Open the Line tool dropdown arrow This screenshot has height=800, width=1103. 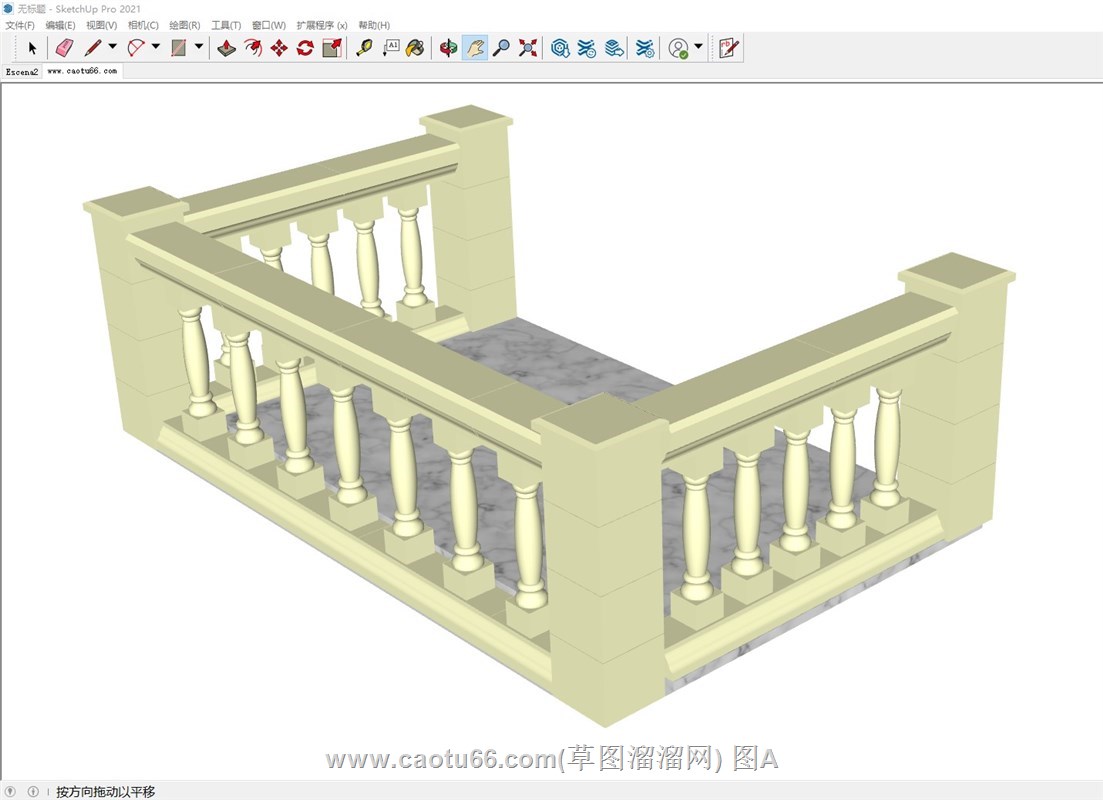coord(113,46)
